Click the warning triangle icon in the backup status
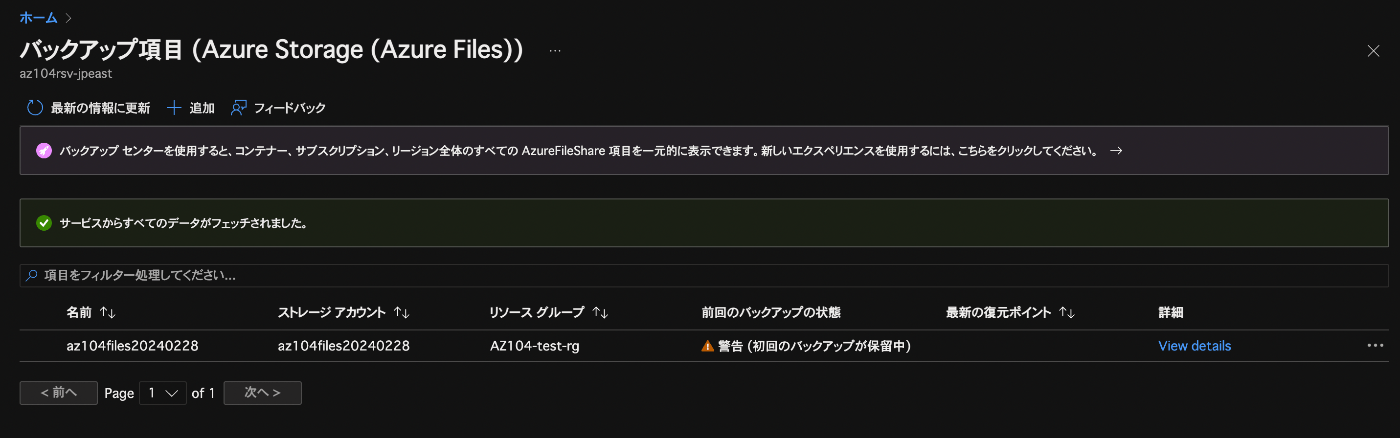Screen dimensions: 1400x438 (x=708, y=346)
